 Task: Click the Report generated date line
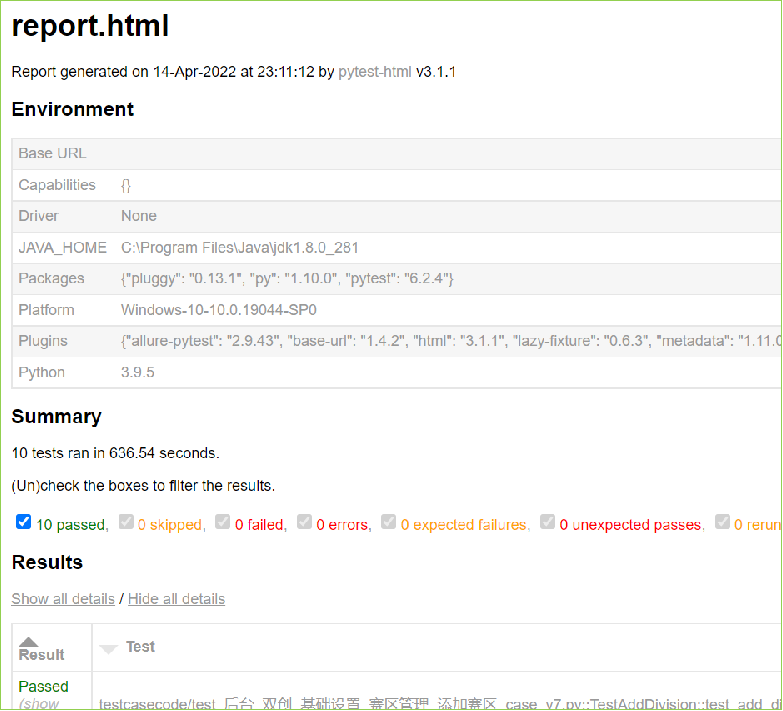[x=234, y=72]
